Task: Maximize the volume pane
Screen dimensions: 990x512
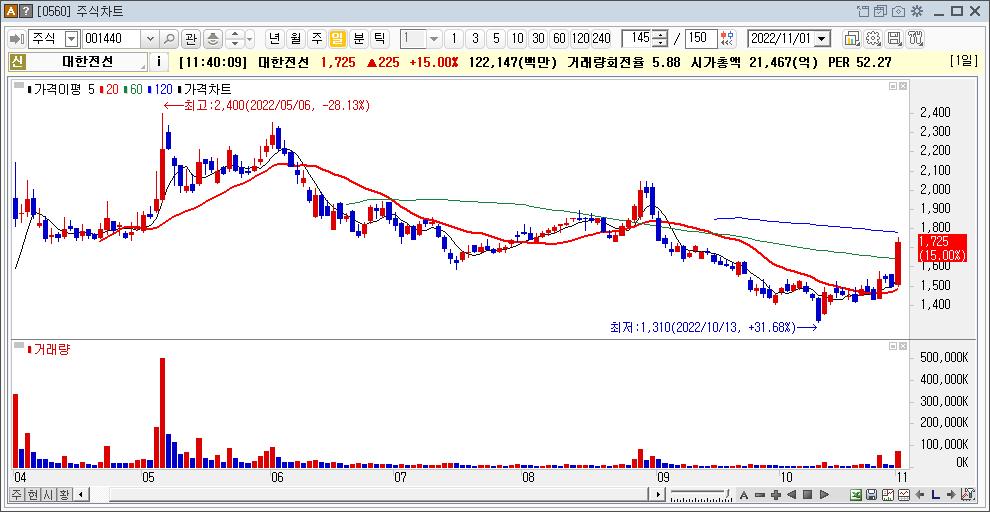Action: pos(893,347)
